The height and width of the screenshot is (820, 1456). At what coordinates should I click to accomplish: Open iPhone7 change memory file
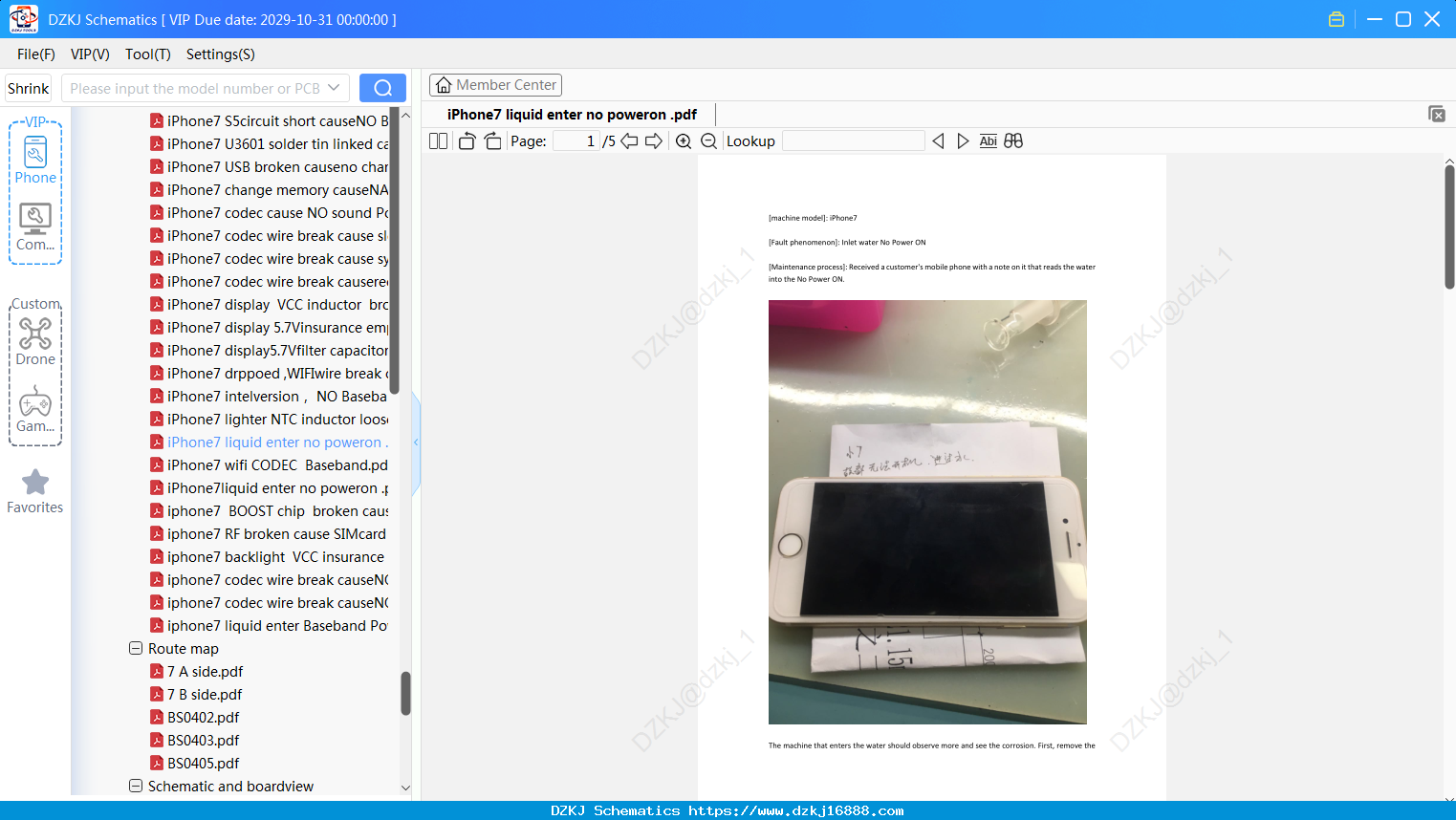click(269, 189)
